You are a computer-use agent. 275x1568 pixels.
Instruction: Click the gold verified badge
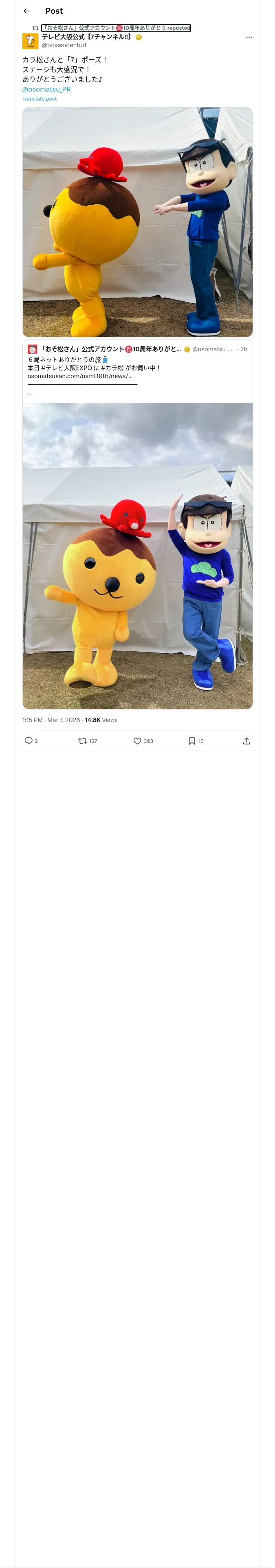(x=139, y=37)
